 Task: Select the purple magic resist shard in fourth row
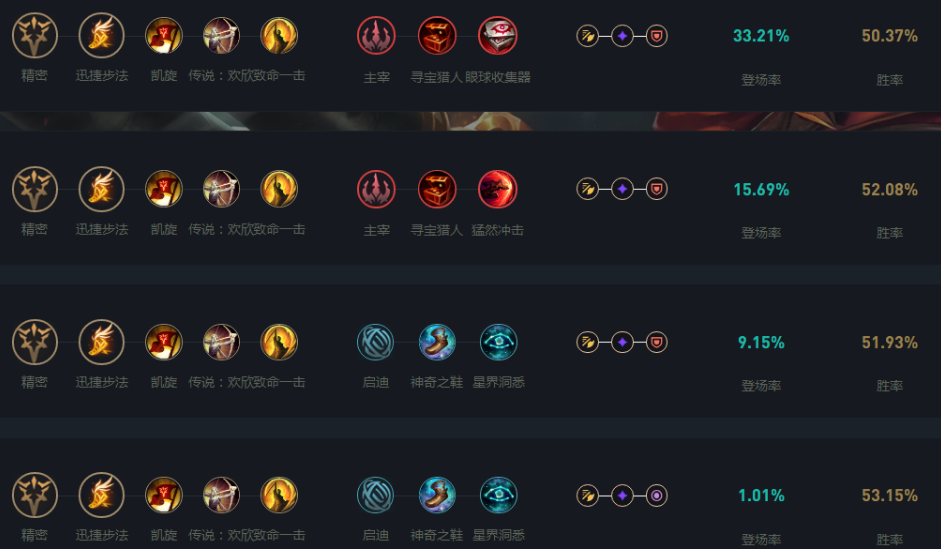[x=657, y=496]
